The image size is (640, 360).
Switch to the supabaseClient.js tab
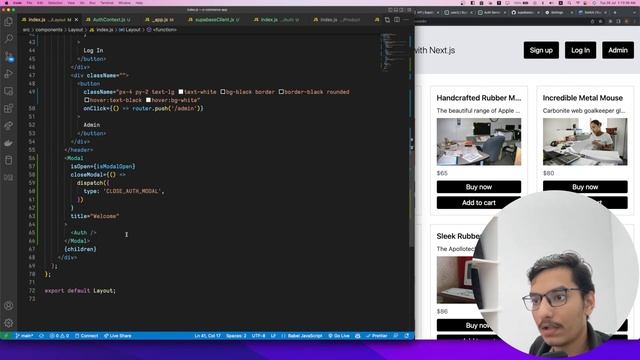[x=214, y=20]
